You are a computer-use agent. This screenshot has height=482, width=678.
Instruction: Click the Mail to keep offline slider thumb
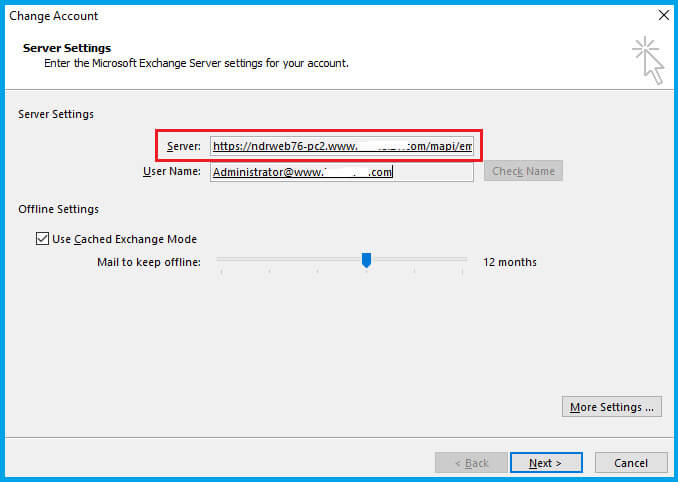tap(366, 260)
